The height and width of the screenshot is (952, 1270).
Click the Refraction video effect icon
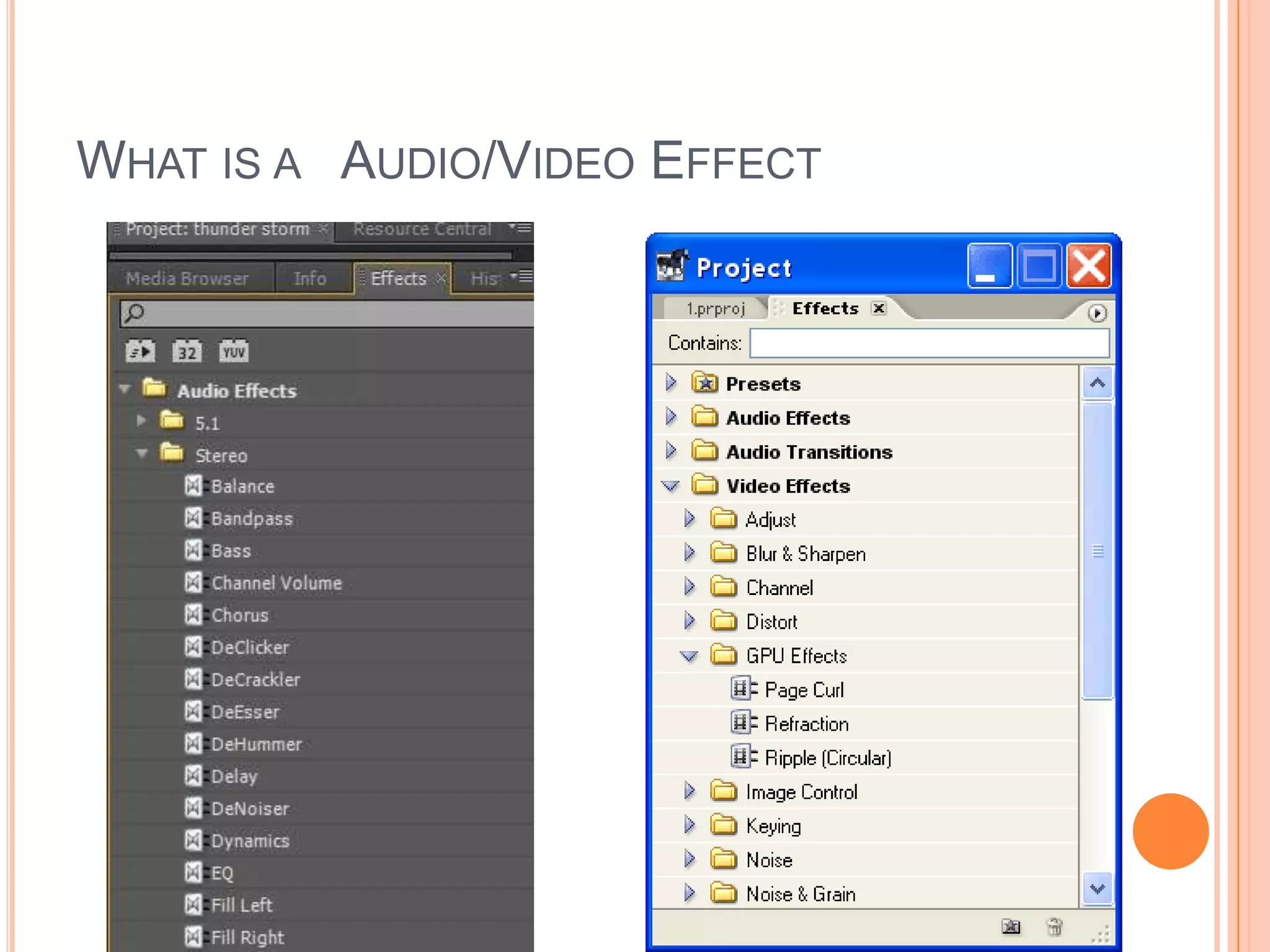coord(744,723)
